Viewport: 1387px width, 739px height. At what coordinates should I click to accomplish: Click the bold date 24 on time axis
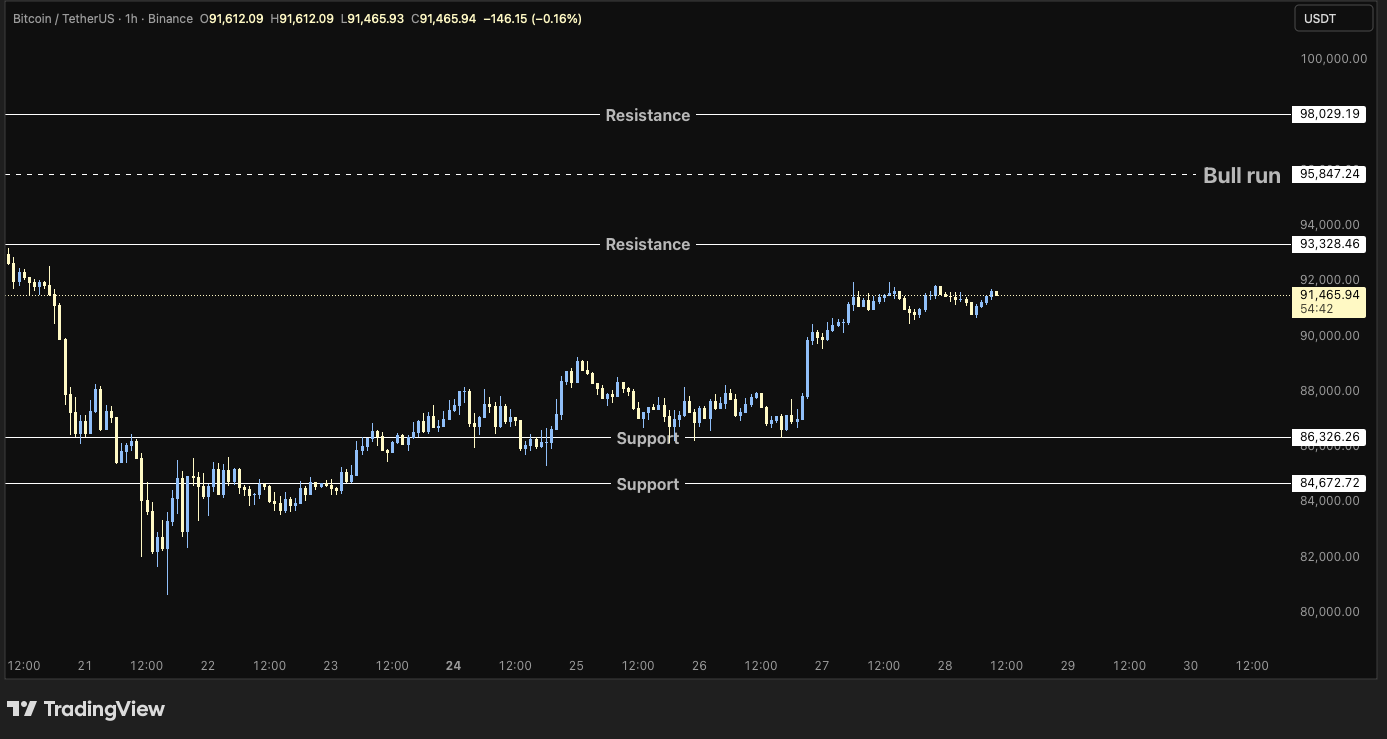coord(453,665)
